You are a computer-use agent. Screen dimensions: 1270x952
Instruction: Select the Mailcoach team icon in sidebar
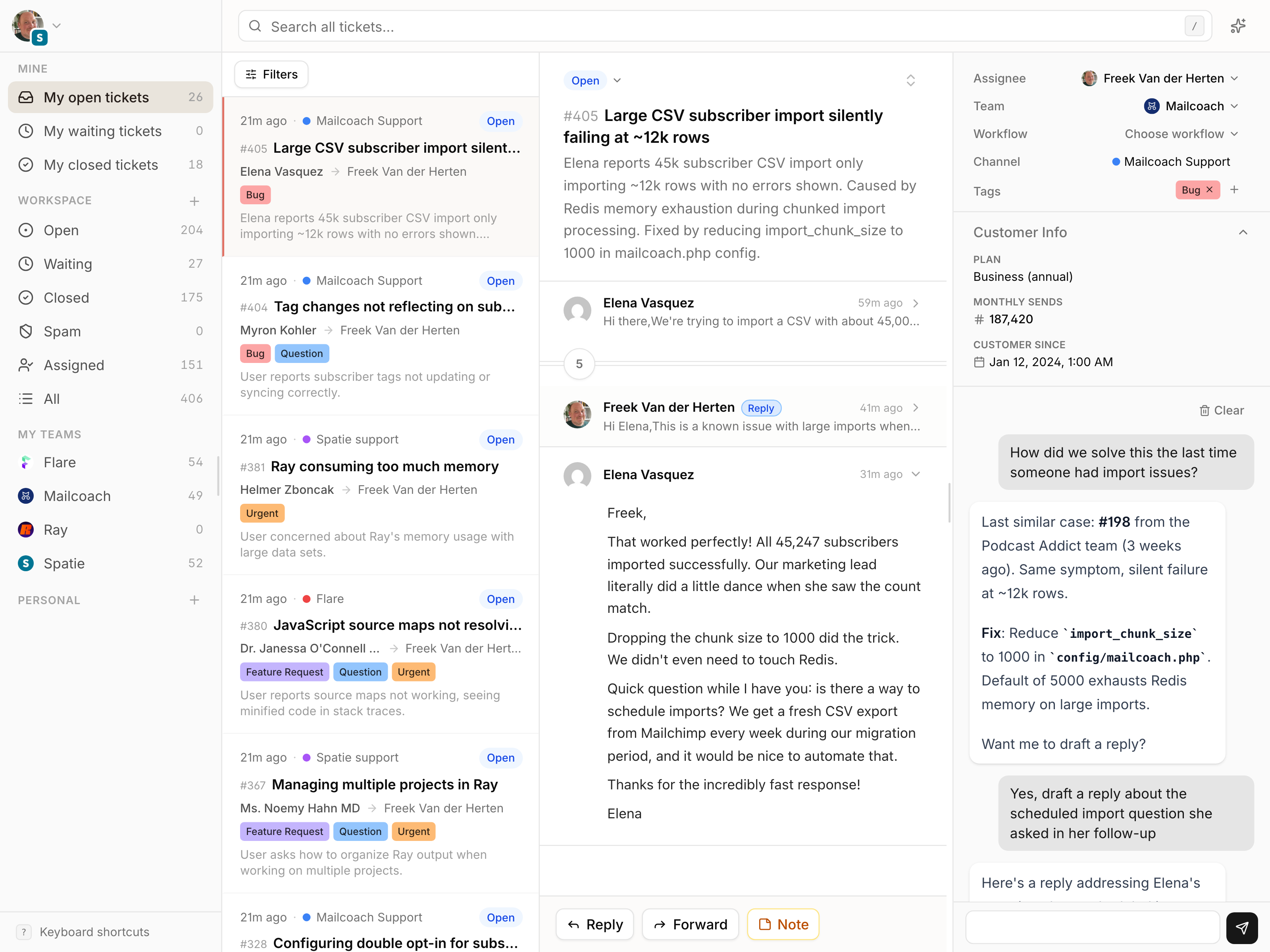[x=26, y=496]
